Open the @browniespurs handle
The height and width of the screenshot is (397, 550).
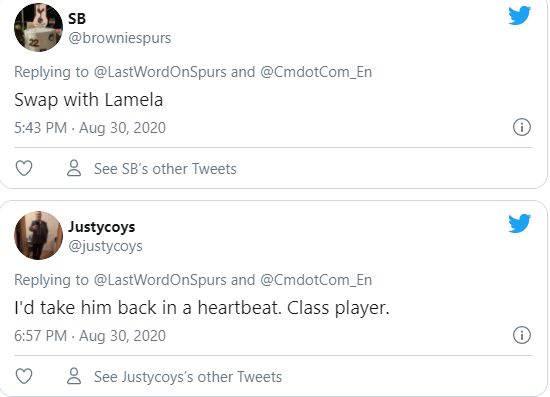click(120, 38)
